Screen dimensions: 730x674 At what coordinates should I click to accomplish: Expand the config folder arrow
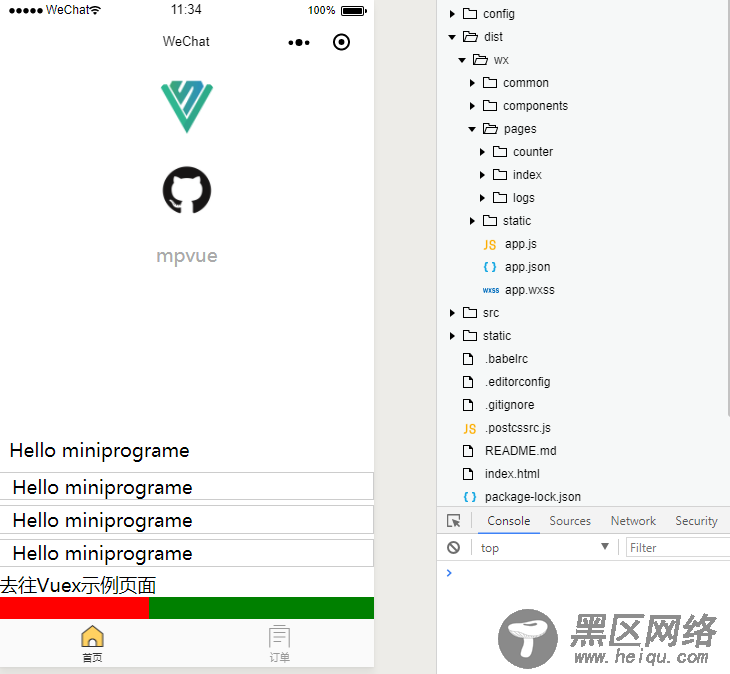click(452, 14)
